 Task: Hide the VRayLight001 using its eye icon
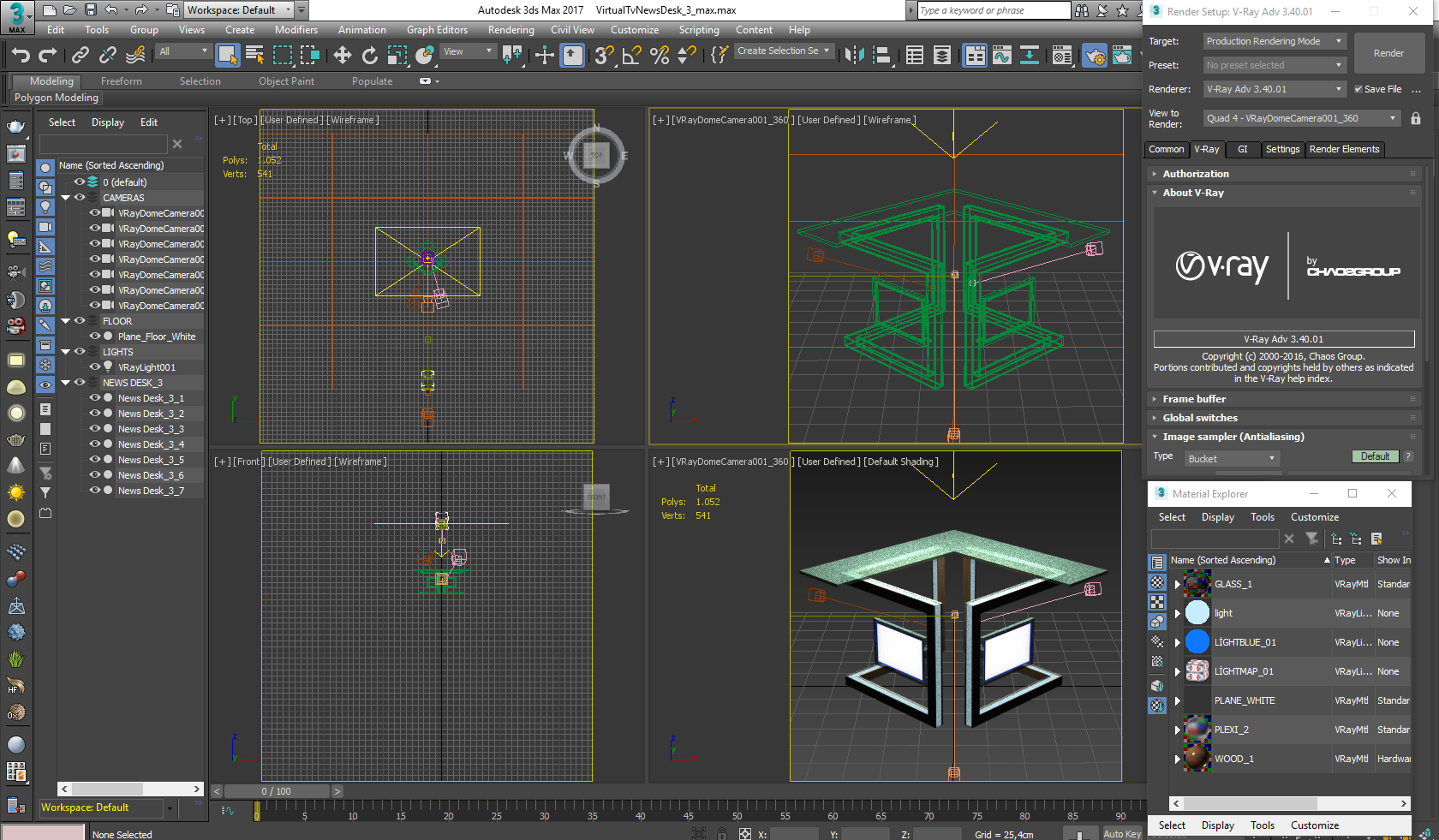coord(95,367)
